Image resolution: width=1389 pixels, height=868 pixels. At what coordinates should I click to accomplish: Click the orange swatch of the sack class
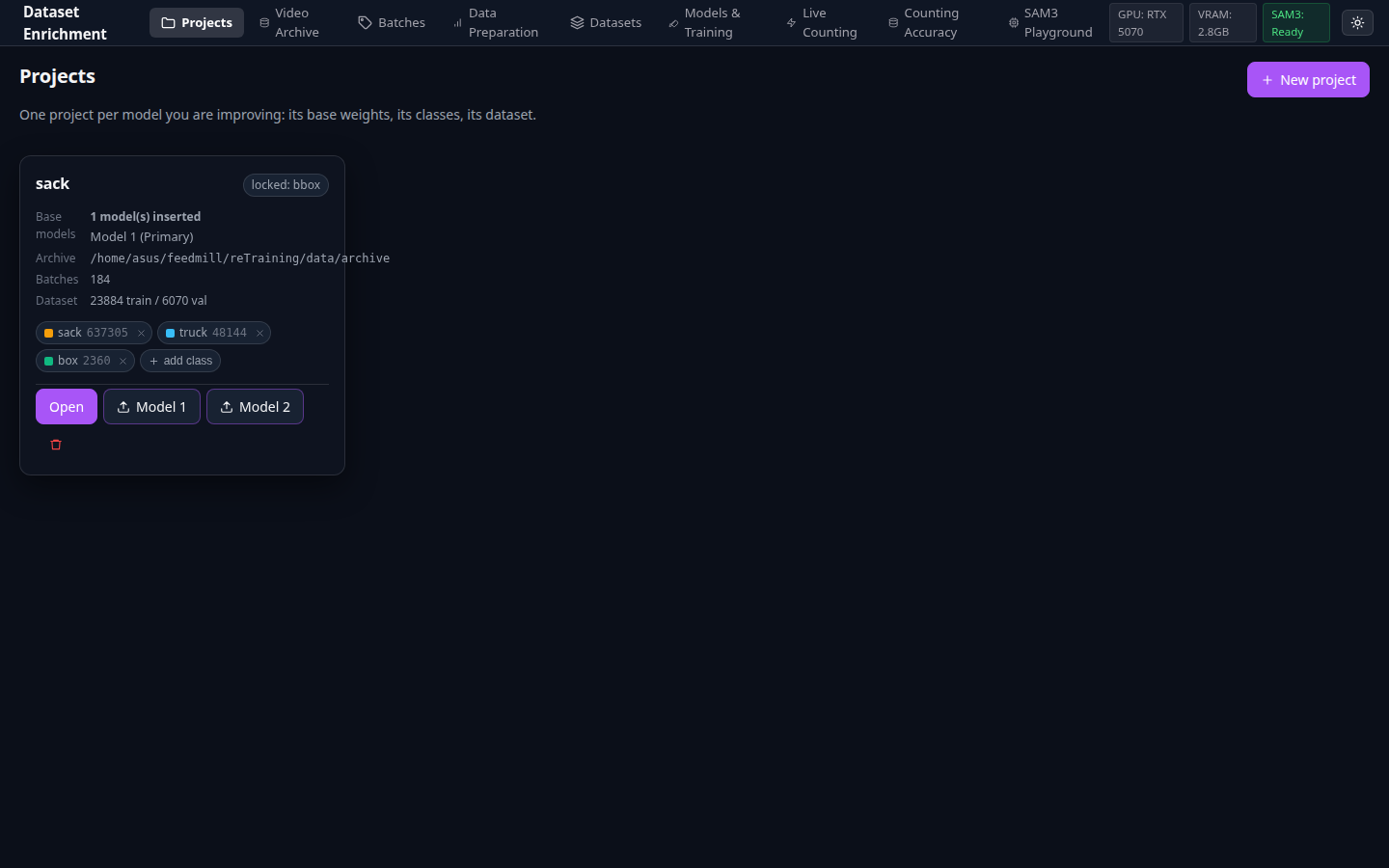click(x=48, y=333)
